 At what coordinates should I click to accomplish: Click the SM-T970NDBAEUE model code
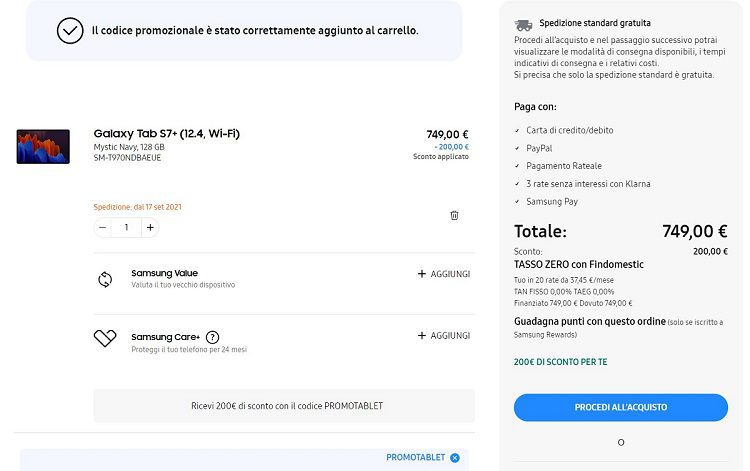[127, 158]
